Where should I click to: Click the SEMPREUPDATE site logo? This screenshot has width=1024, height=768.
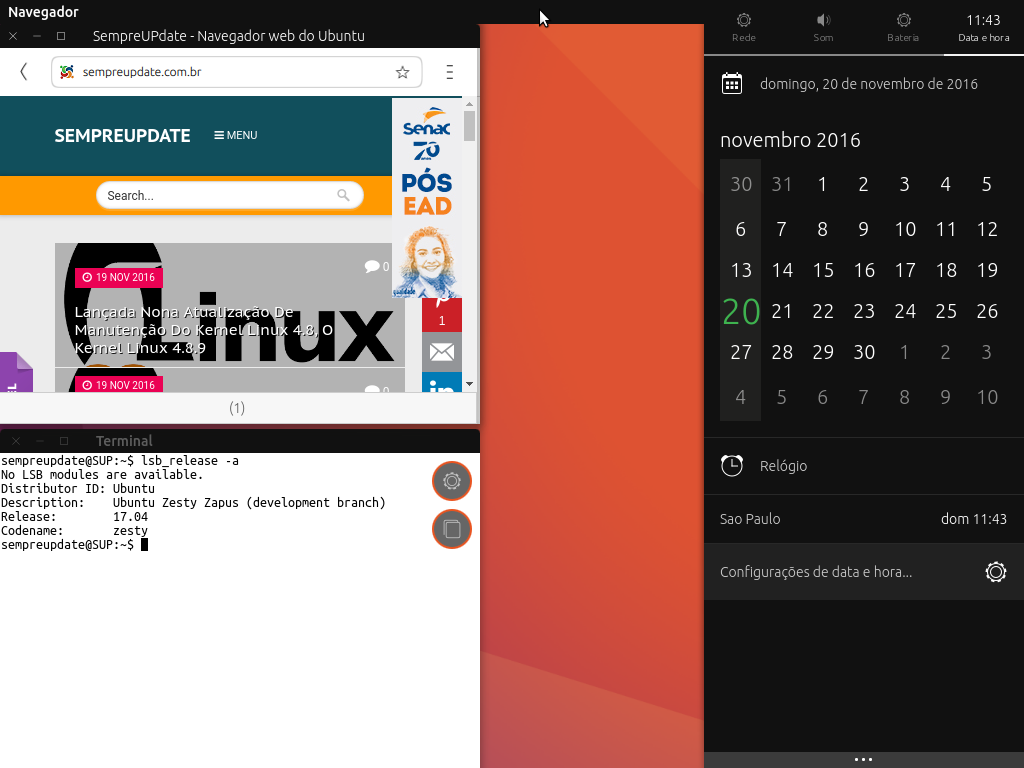pyautogui.click(x=122, y=136)
